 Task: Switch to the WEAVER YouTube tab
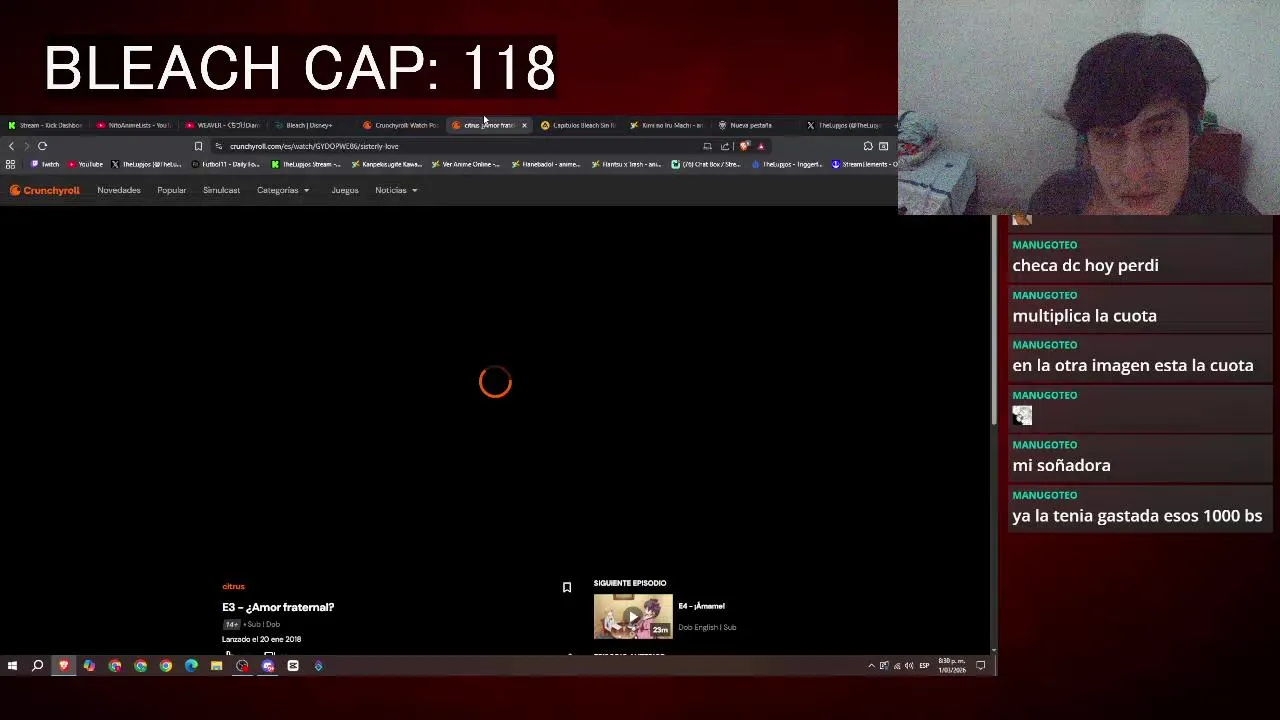tap(223, 125)
